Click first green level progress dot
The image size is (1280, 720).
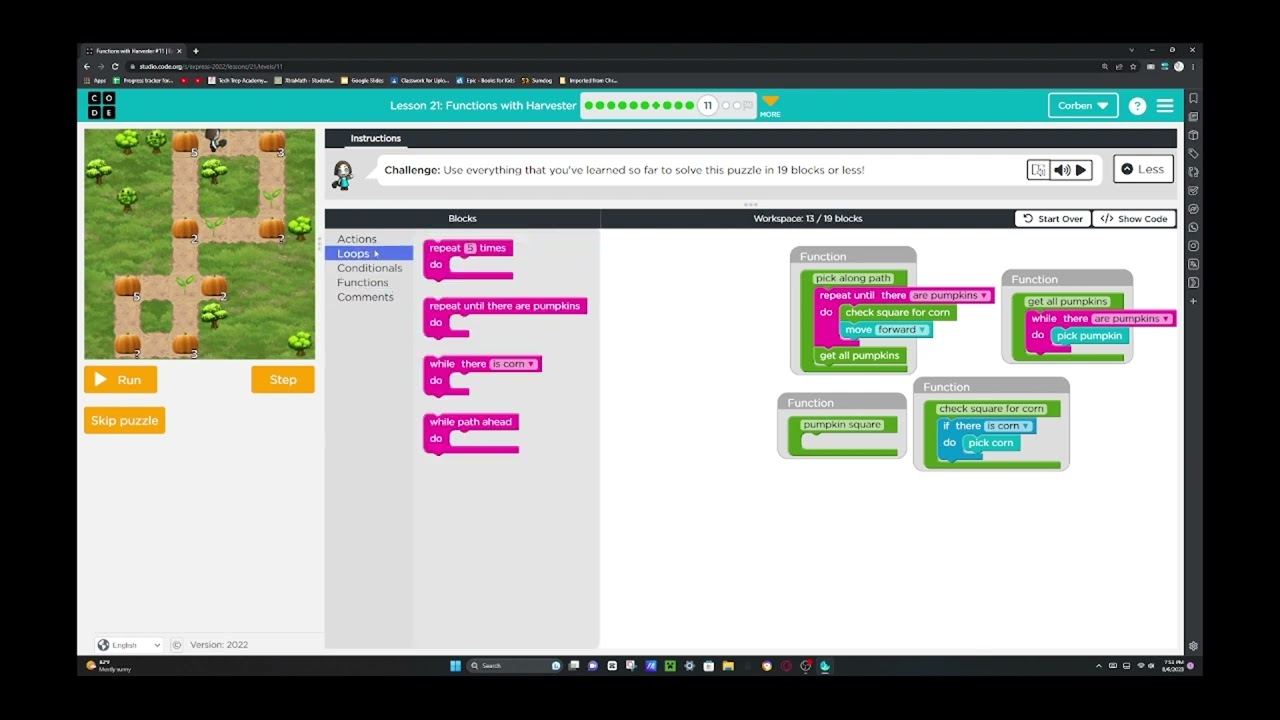click(589, 106)
